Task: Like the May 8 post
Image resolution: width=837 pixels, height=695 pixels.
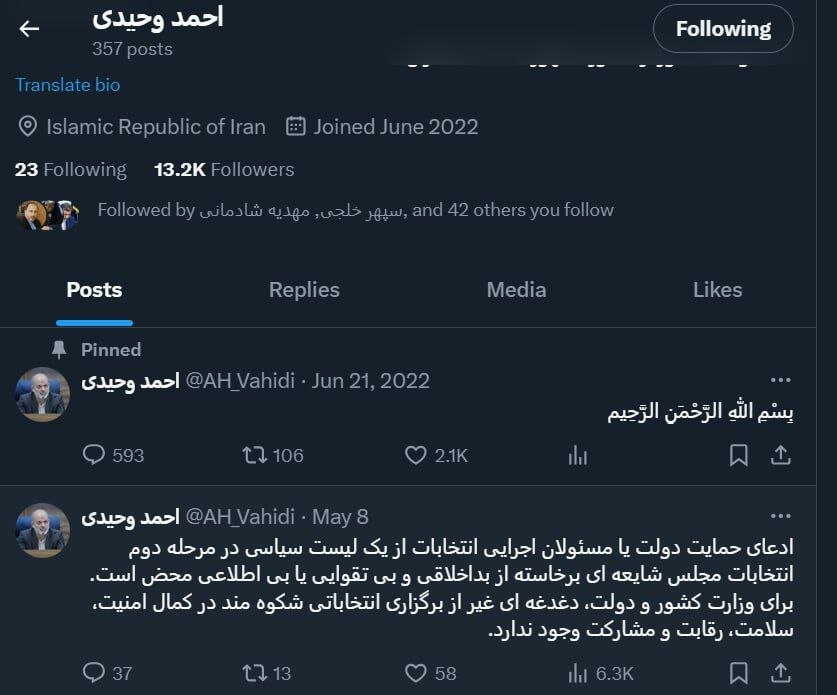Action: [416, 673]
